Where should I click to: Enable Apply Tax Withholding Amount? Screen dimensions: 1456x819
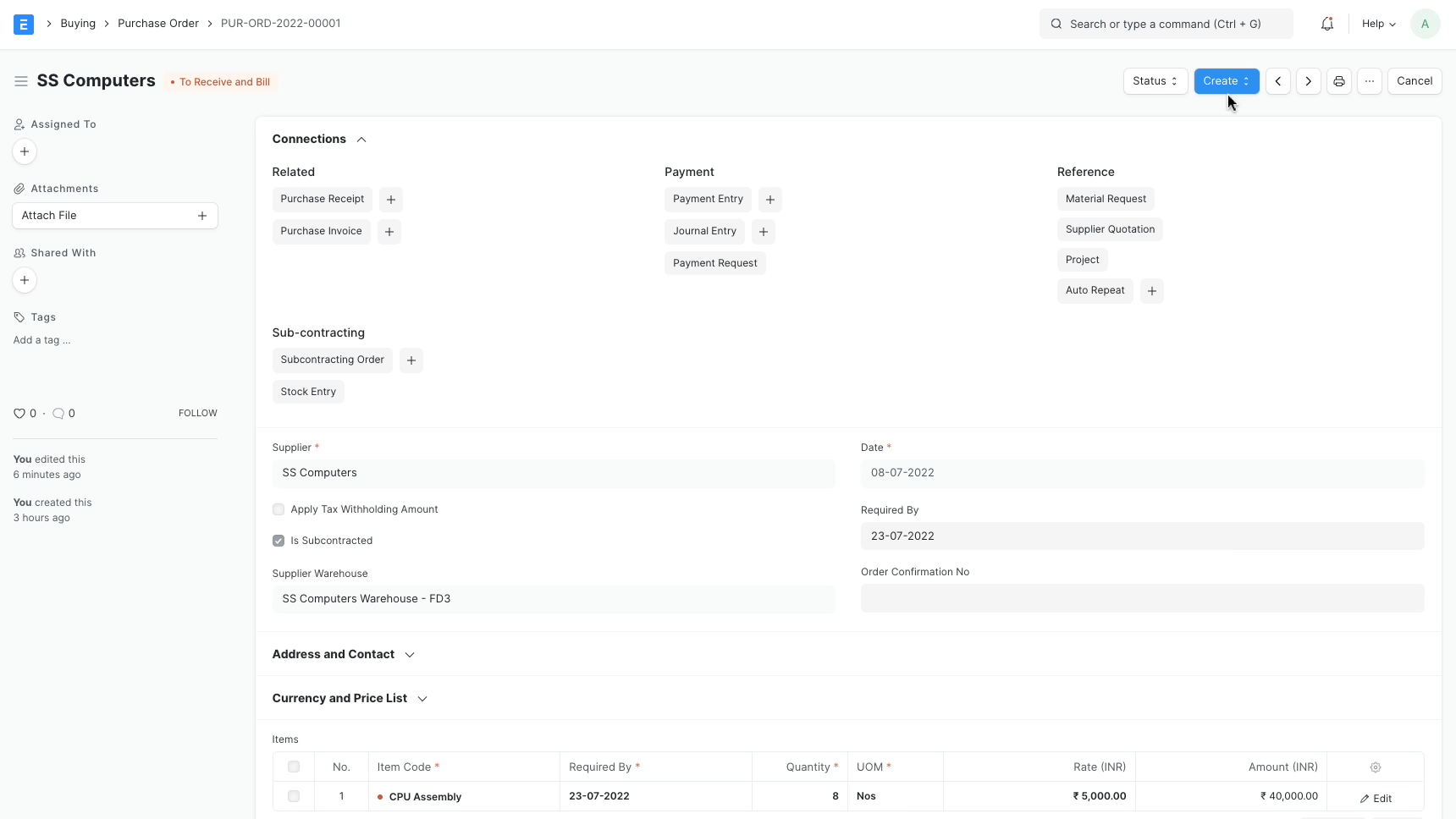[279, 509]
